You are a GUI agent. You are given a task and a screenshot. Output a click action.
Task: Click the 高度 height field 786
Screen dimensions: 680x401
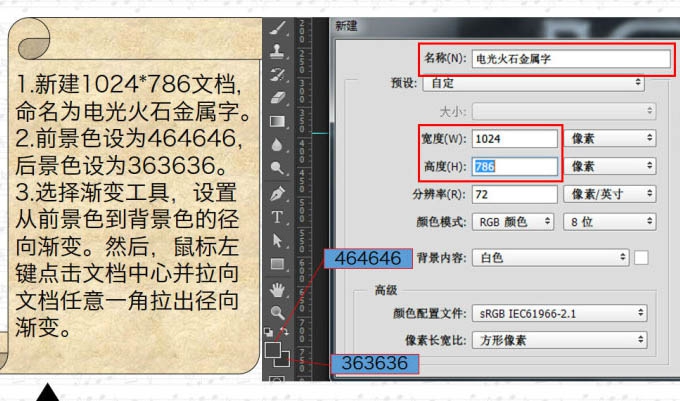[x=515, y=166]
